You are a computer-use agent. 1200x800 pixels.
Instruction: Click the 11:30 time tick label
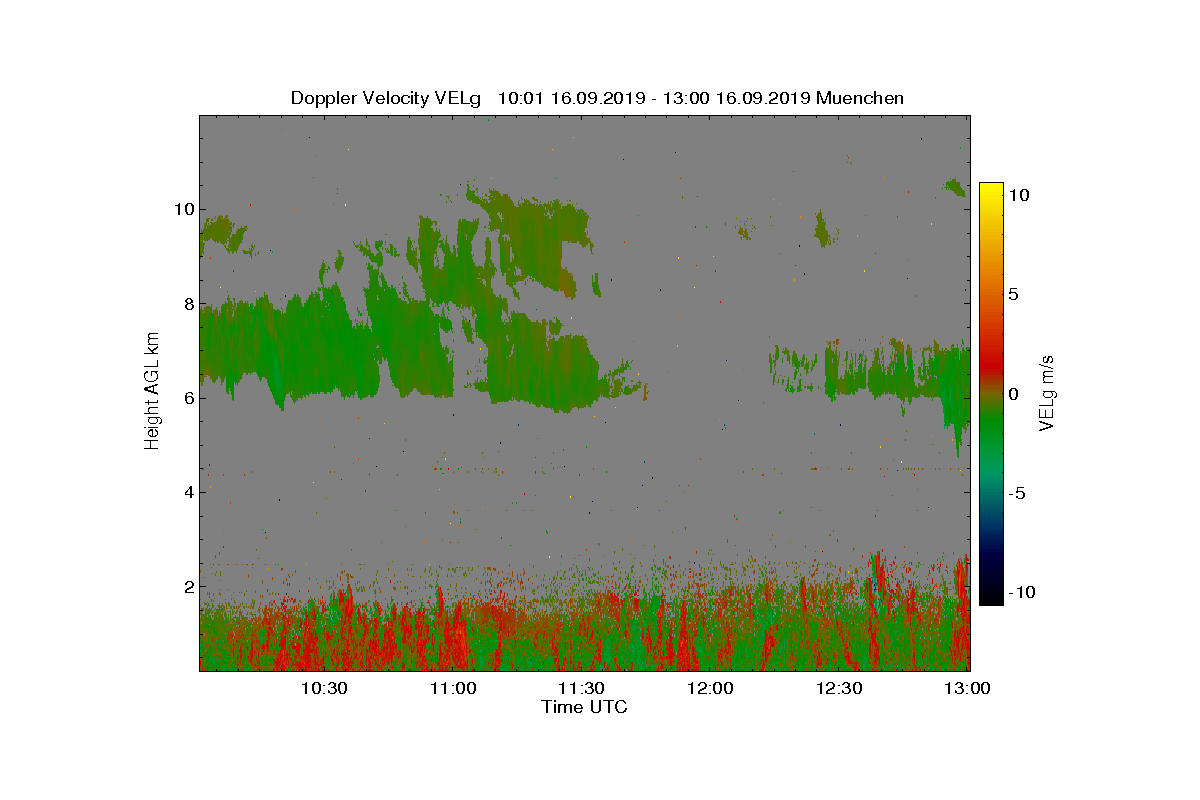point(581,688)
